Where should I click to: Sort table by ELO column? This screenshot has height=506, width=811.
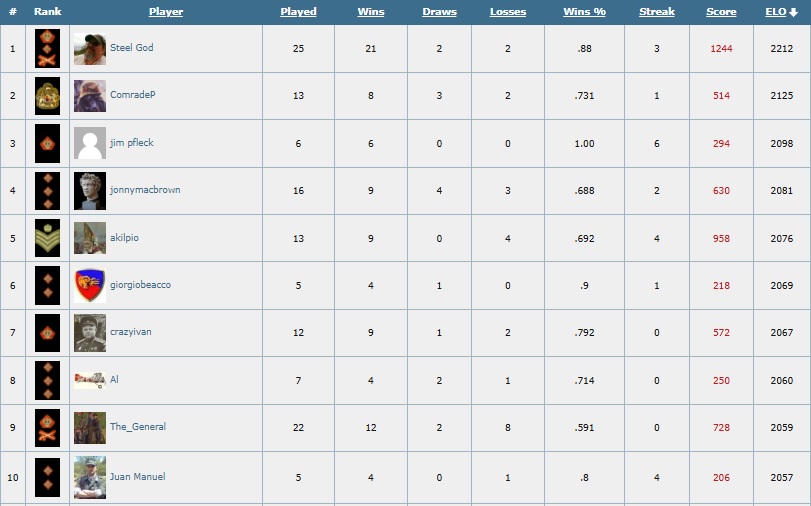pos(775,11)
